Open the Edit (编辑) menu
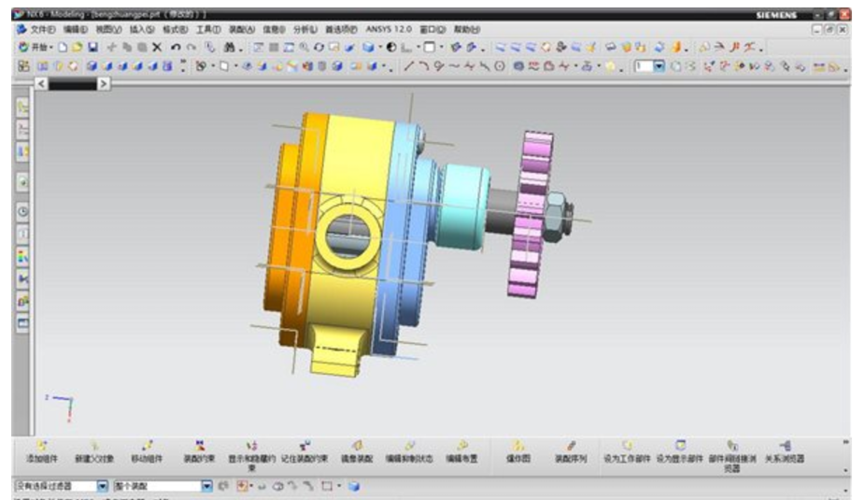 [75, 30]
